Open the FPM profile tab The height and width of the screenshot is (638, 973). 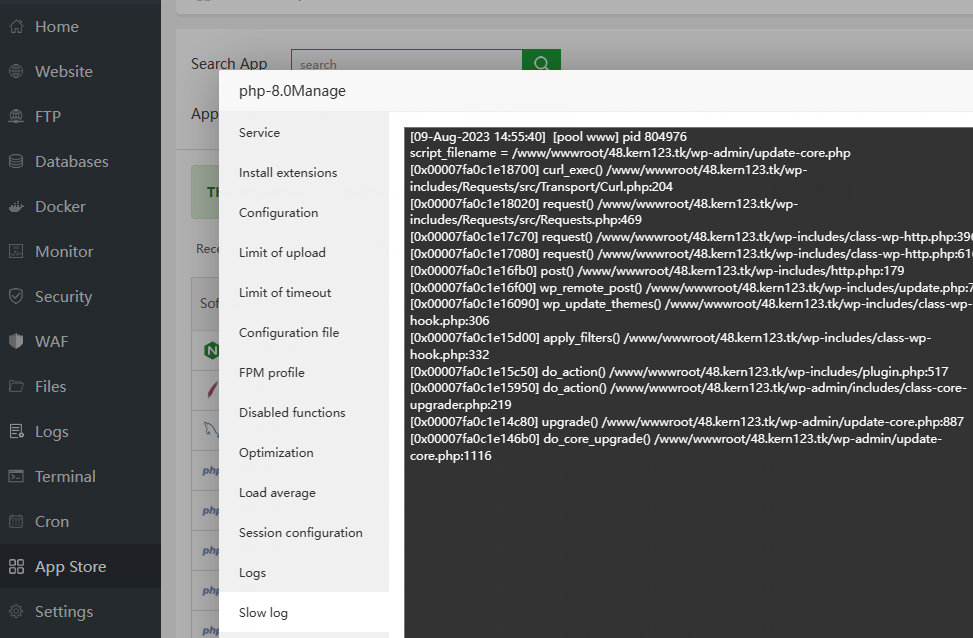pos(272,373)
